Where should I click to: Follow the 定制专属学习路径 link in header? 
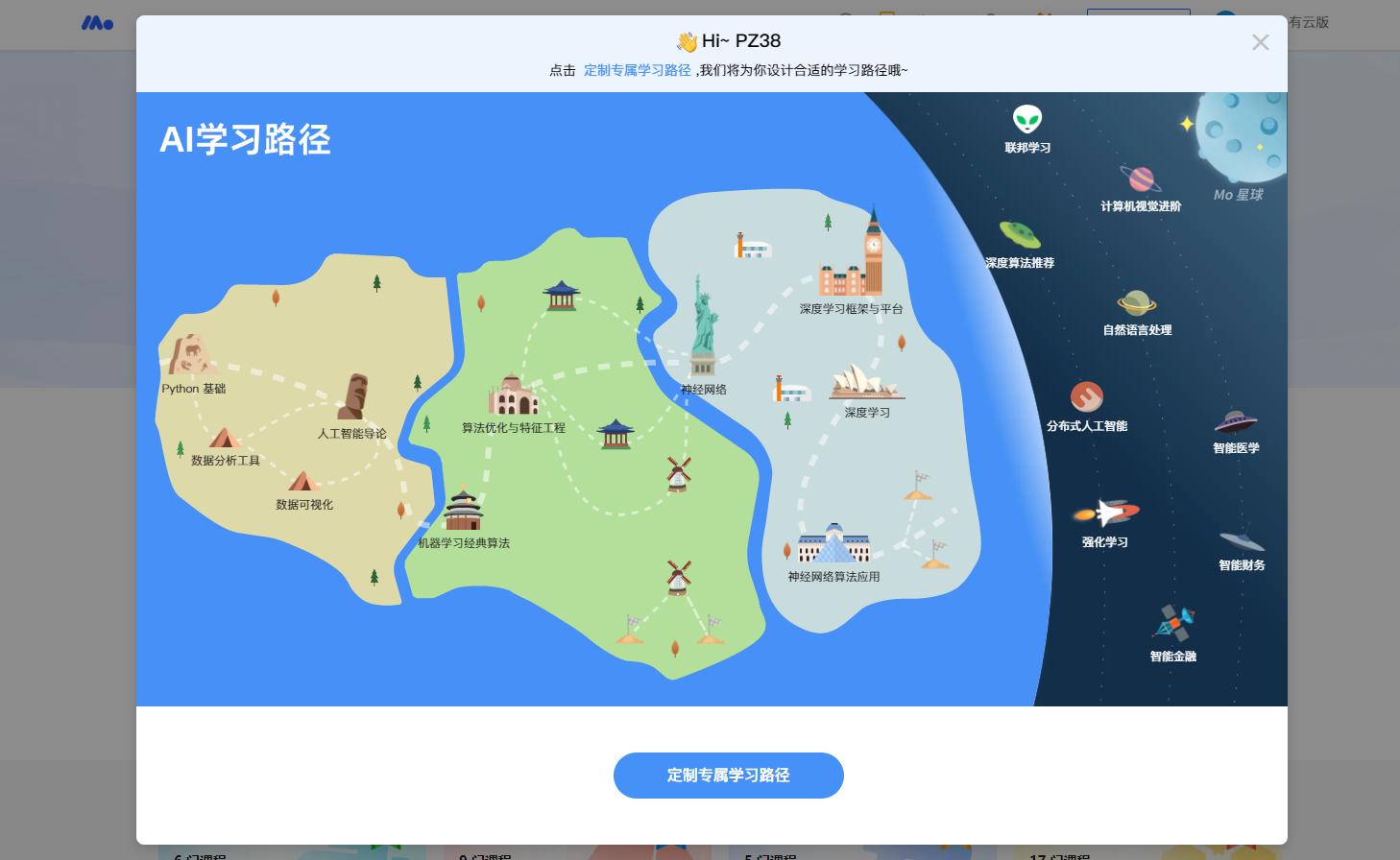[x=637, y=70]
